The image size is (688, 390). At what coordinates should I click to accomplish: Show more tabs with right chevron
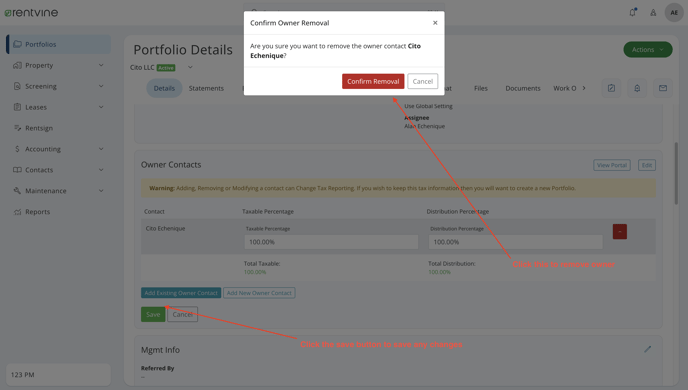[x=584, y=88]
